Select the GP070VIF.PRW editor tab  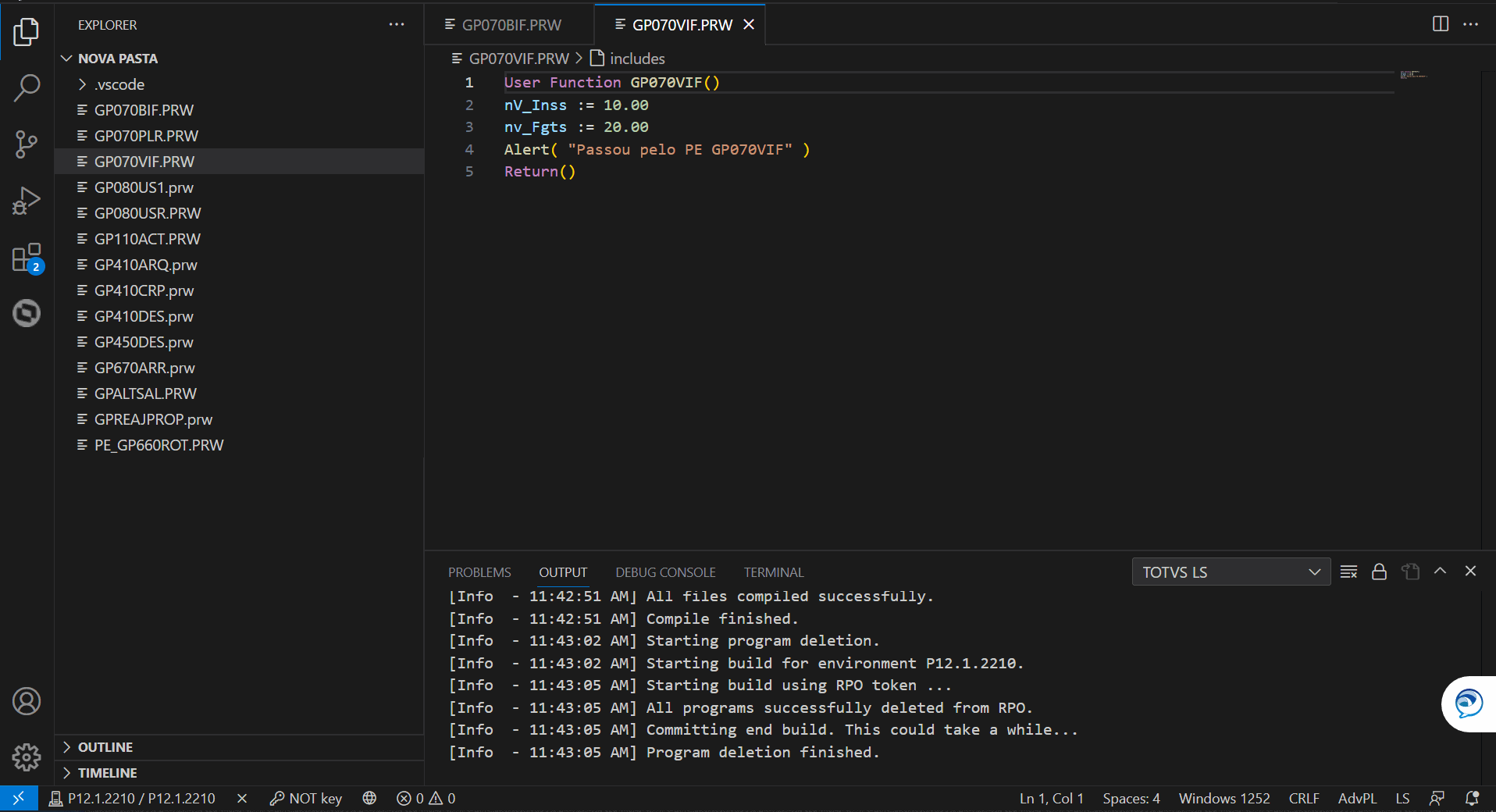coord(682,25)
